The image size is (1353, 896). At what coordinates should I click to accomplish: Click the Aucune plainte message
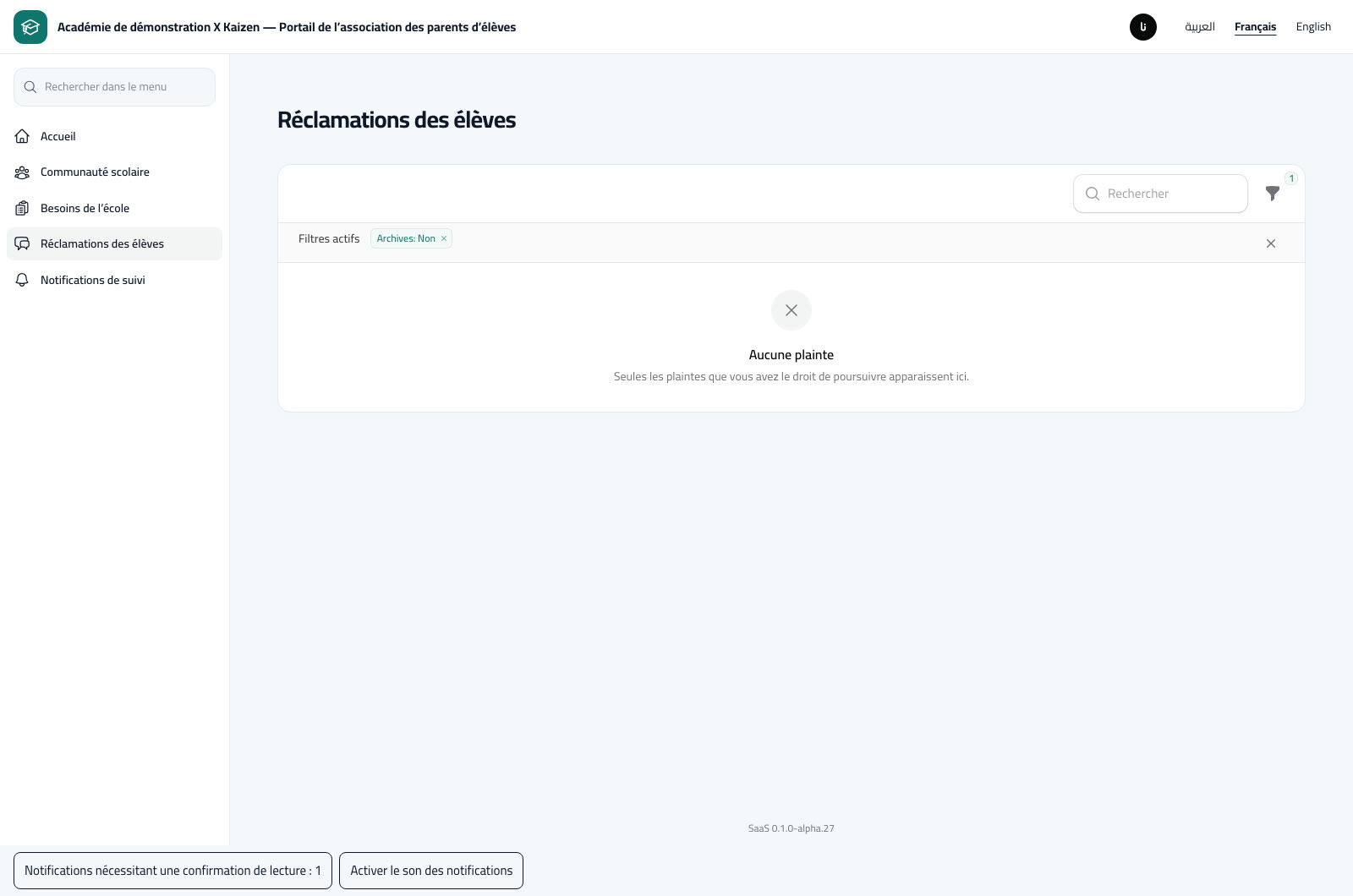point(792,355)
